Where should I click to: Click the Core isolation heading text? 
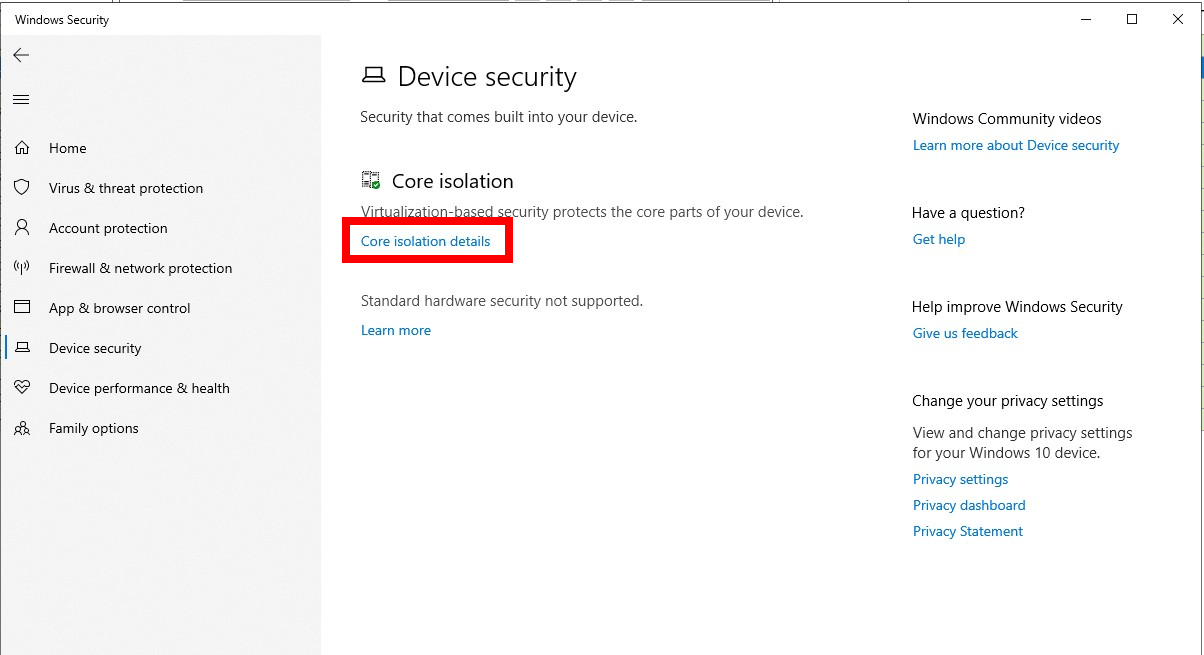[453, 181]
